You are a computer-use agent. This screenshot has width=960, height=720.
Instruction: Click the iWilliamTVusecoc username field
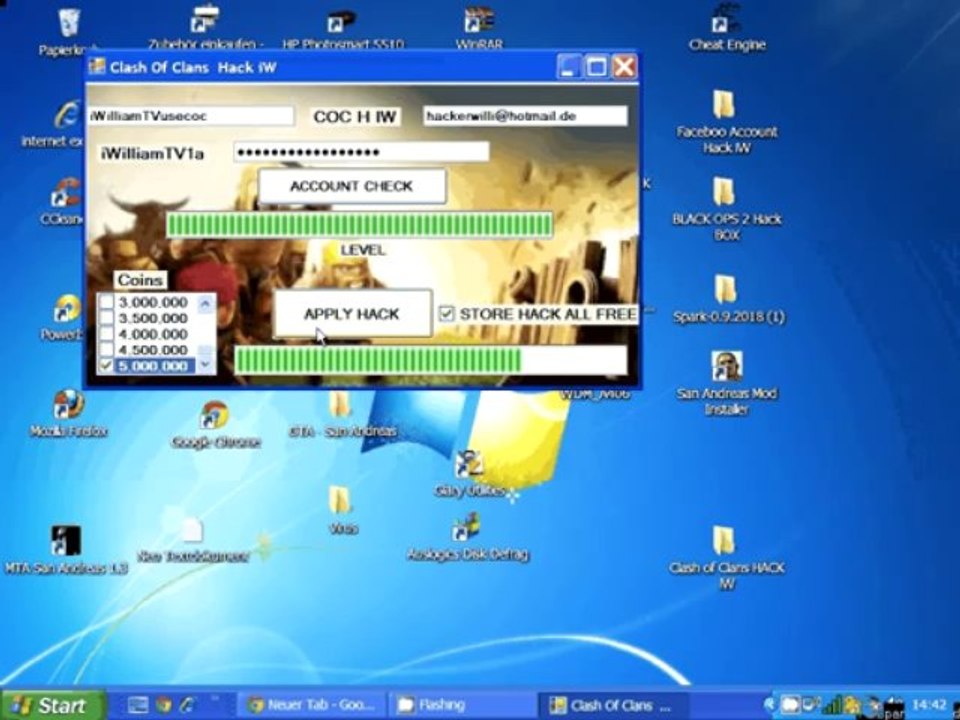[190, 116]
